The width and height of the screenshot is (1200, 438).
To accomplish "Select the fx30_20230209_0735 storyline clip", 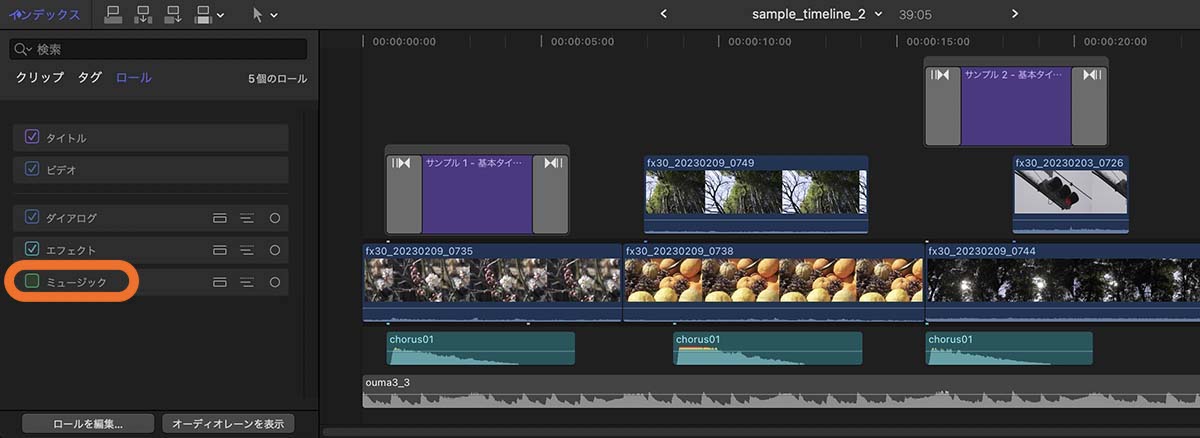I will [x=492, y=283].
